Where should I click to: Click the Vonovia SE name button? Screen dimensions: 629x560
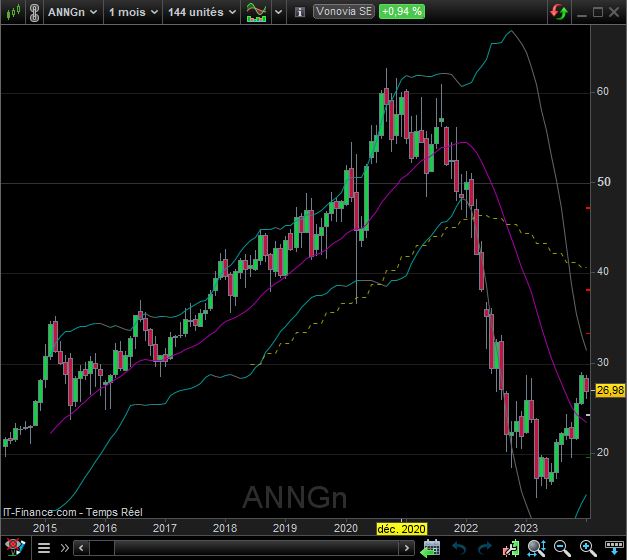[344, 11]
